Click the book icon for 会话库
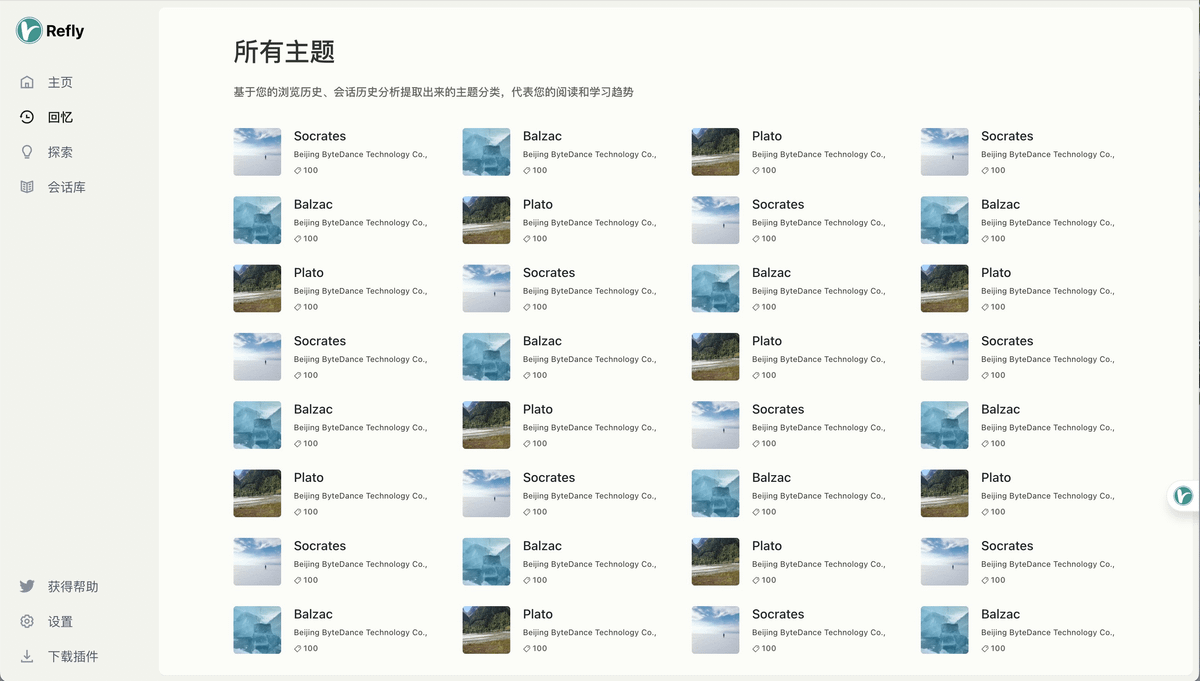Image resolution: width=1200 pixels, height=681 pixels. click(x=27, y=187)
